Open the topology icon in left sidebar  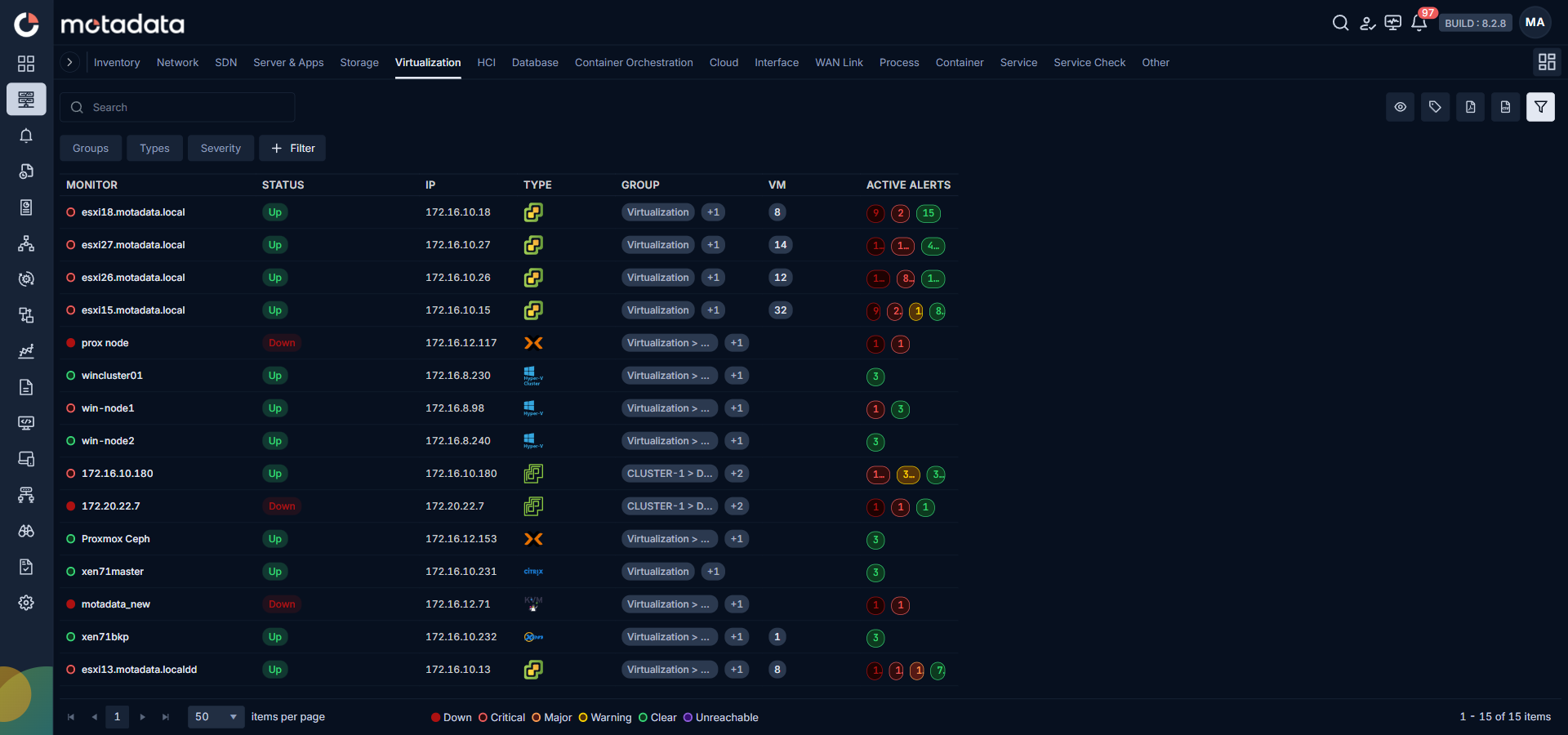(26, 243)
